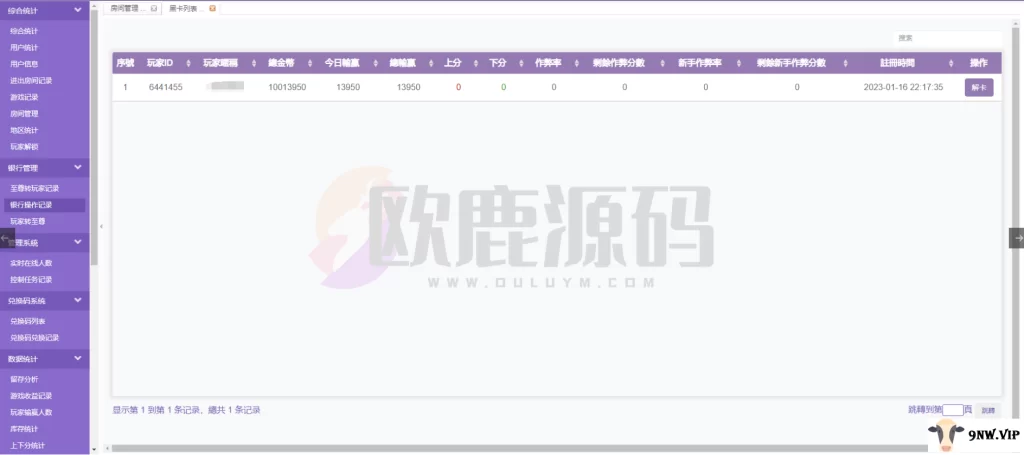Sort table by 玩家ID column arrows
The image size is (1024, 455).
(189, 63)
